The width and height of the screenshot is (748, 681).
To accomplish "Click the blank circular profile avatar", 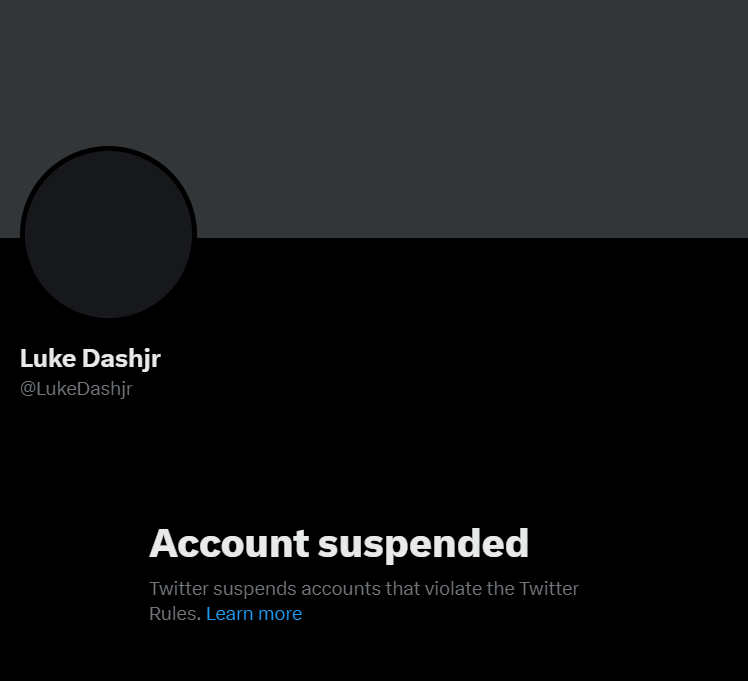I will click(108, 234).
